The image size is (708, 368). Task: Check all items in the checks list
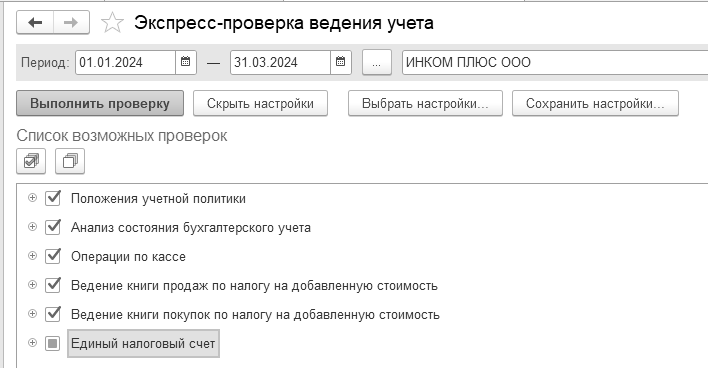(x=31, y=161)
